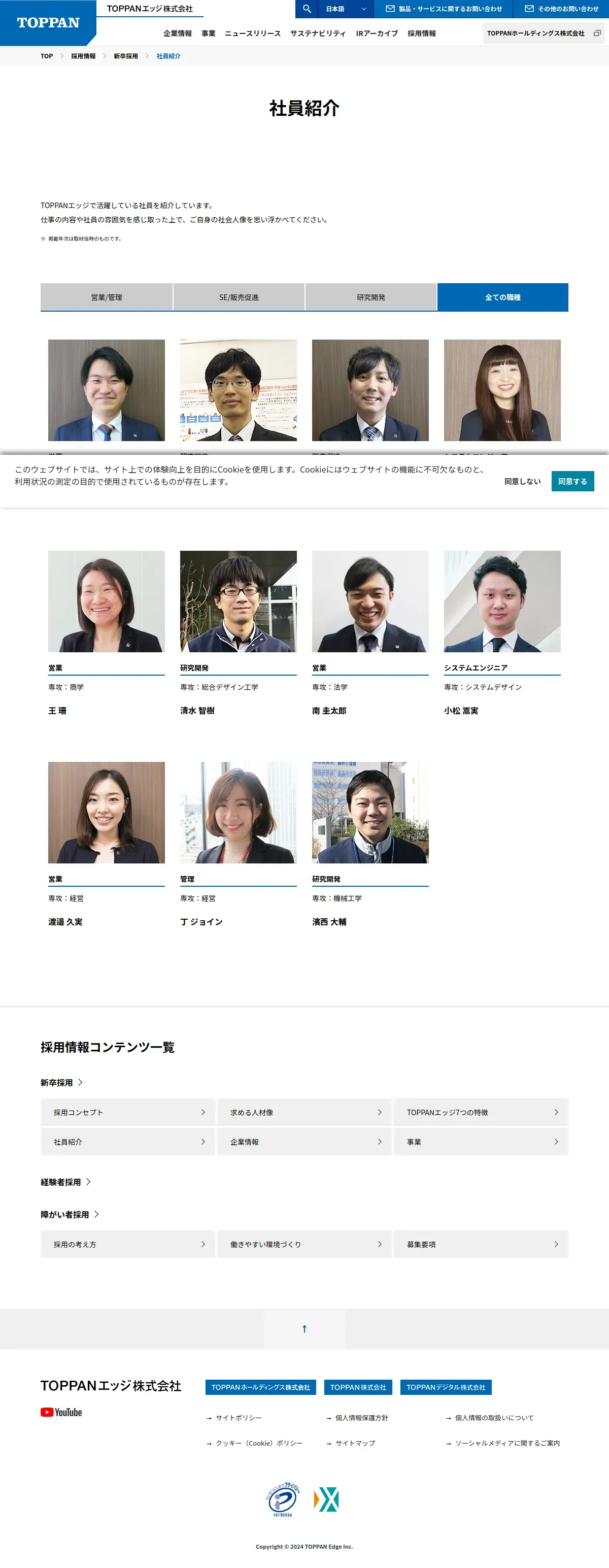Open 王 珊's profile photo

point(107,602)
